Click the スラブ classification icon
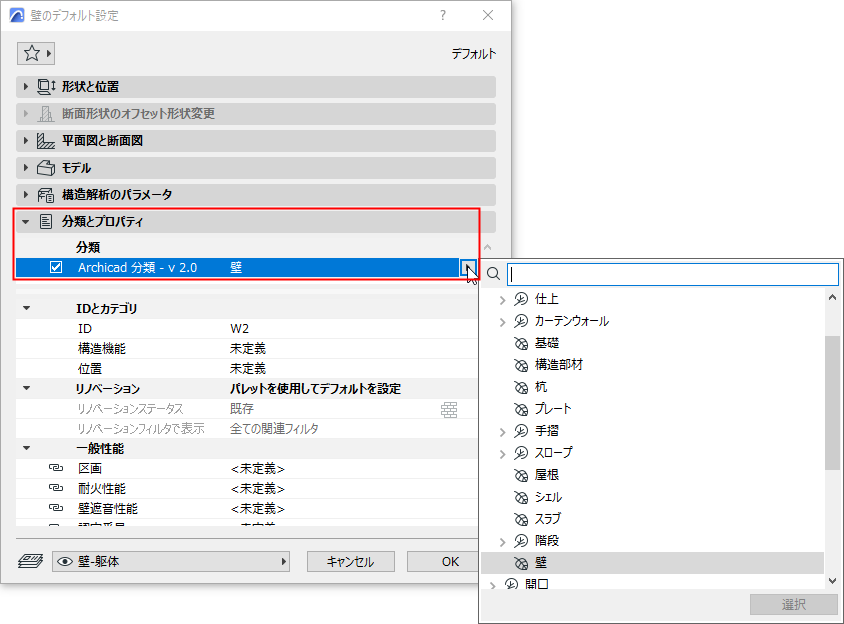The image size is (844, 624). coord(521,520)
